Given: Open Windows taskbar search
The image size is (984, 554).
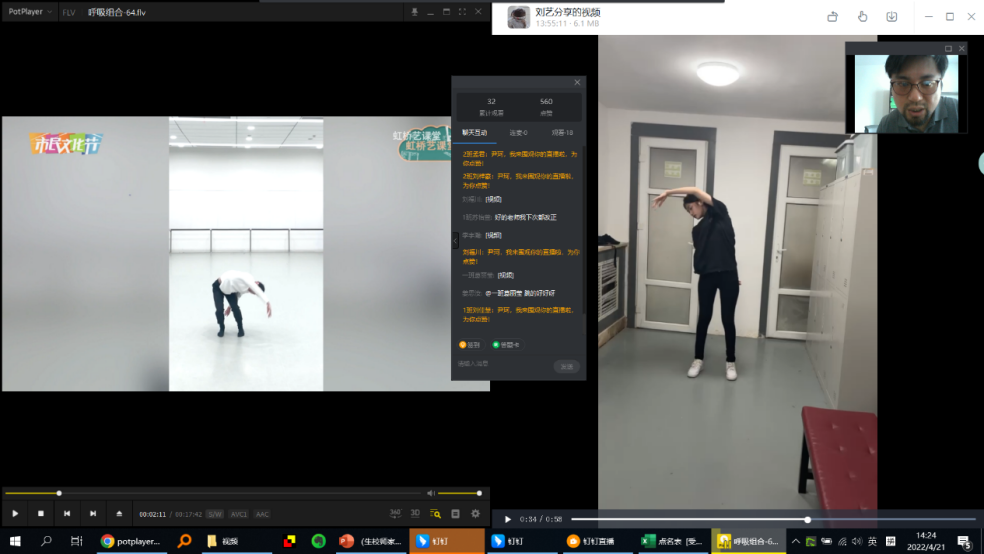Looking at the screenshot, I should pyautogui.click(x=46, y=541).
